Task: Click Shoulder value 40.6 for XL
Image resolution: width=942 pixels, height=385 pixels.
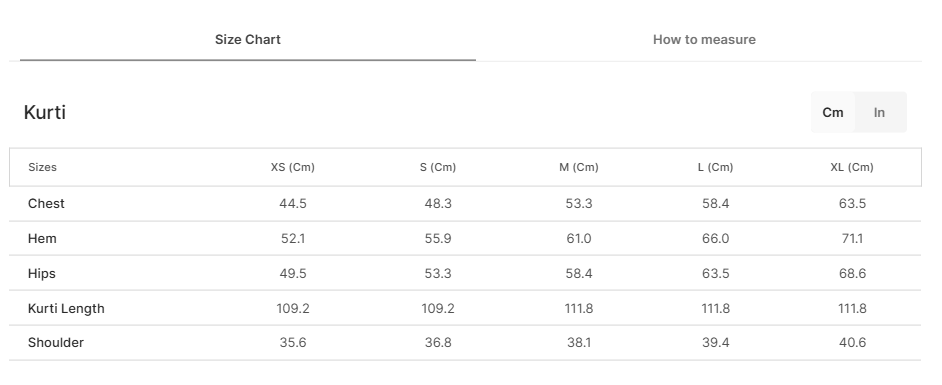Action: pos(852,342)
